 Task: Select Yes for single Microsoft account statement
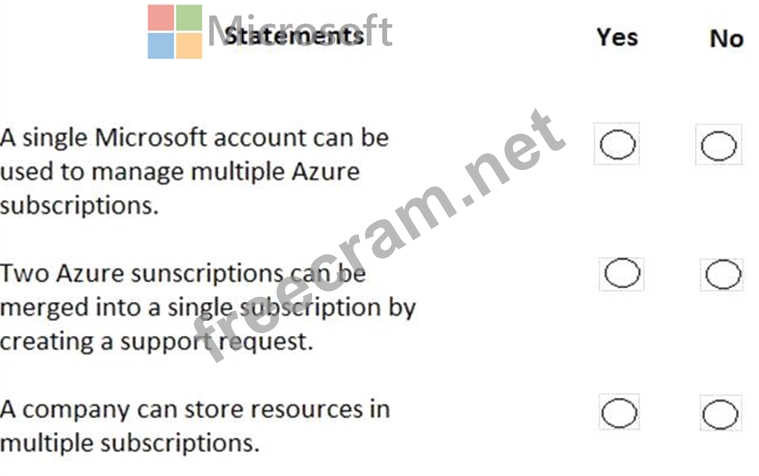[619, 146]
